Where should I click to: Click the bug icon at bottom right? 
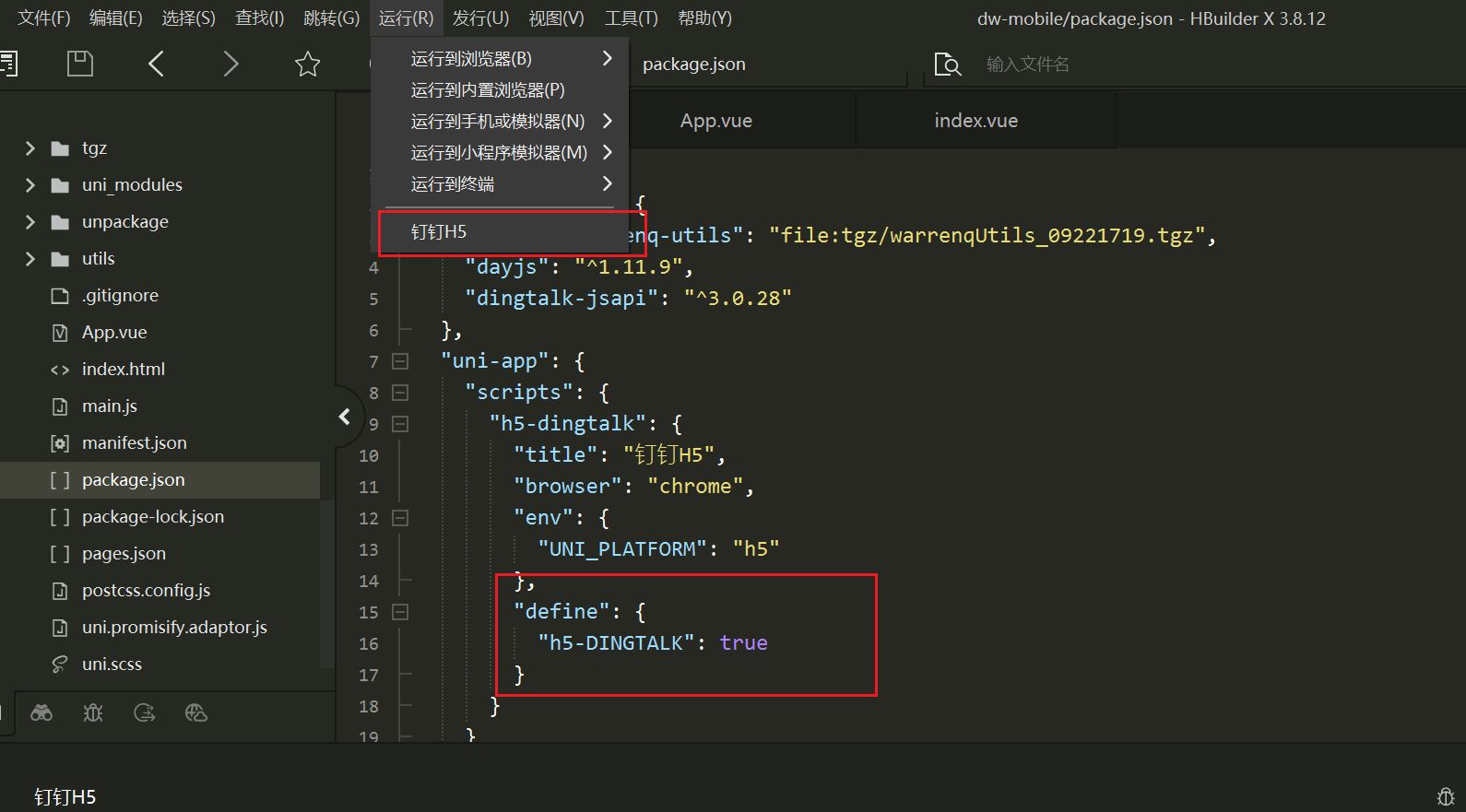pos(1446,796)
